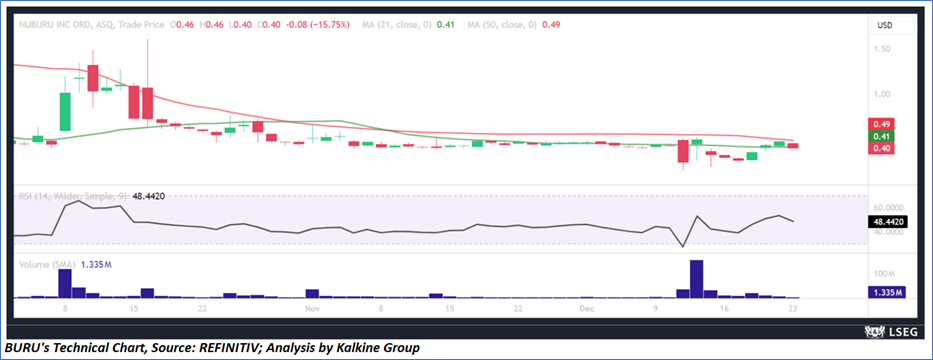
Task: Click the black 48.4420 RSI axis tag
Action: pyautogui.click(x=888, y=221)
